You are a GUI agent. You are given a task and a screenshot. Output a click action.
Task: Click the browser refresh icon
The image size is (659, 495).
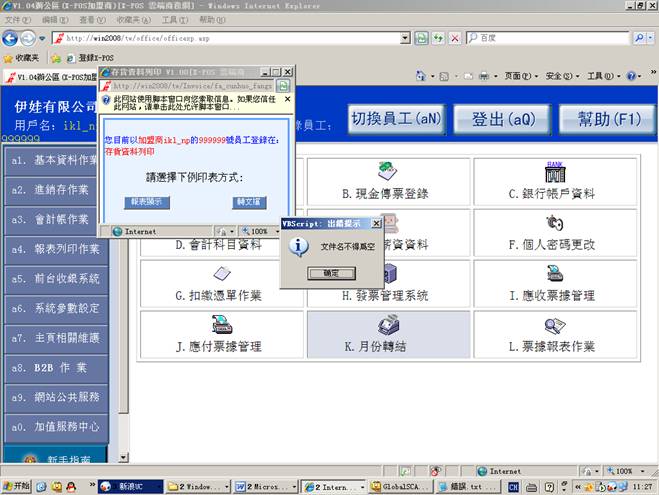[423, 38]
